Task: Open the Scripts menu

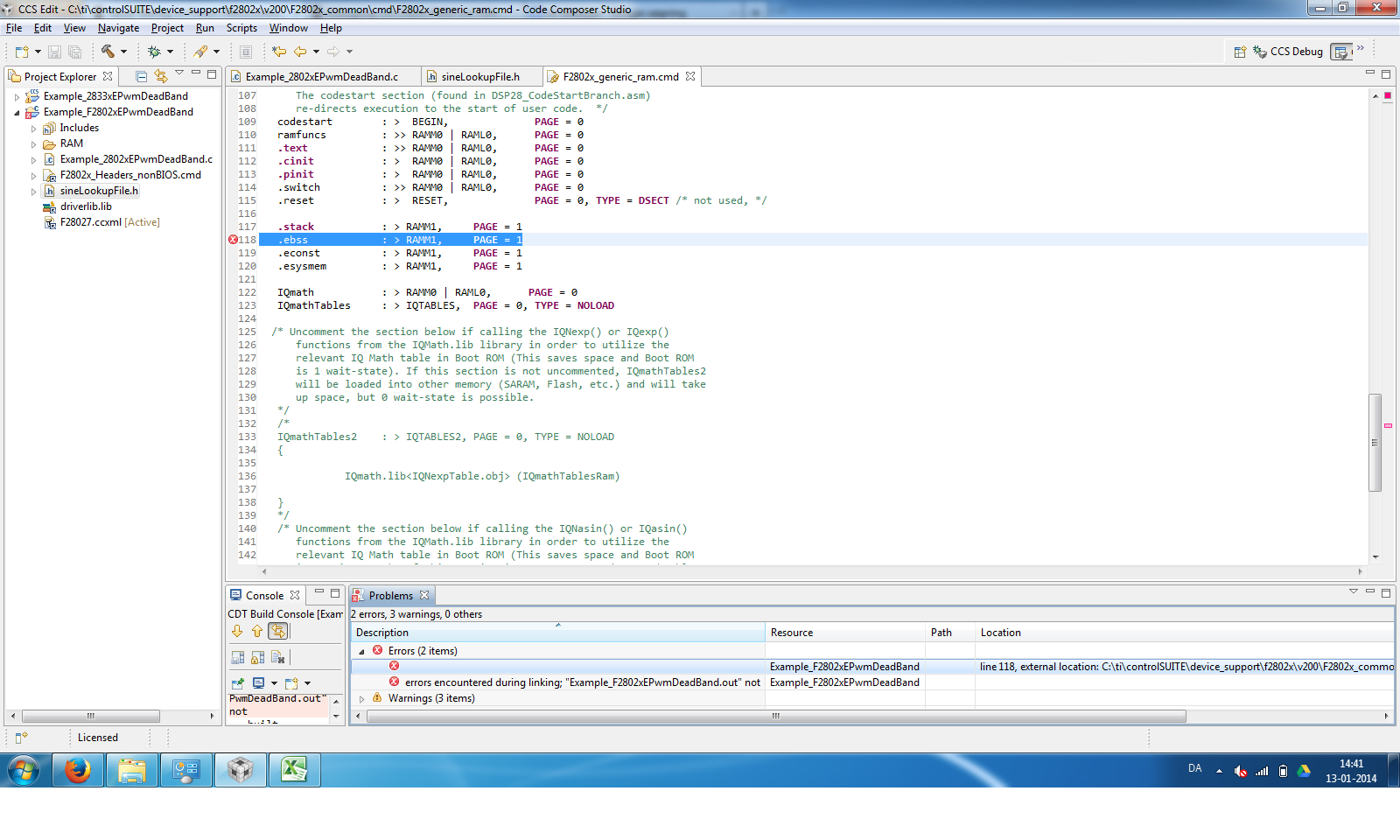Action: [x=241, y=28]
